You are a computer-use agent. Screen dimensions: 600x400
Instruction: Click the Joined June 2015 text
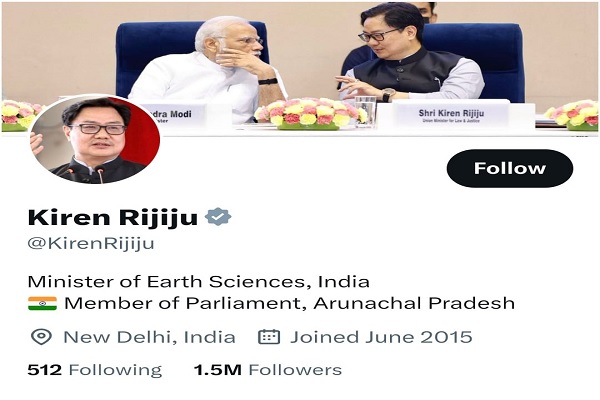(381, 337)
